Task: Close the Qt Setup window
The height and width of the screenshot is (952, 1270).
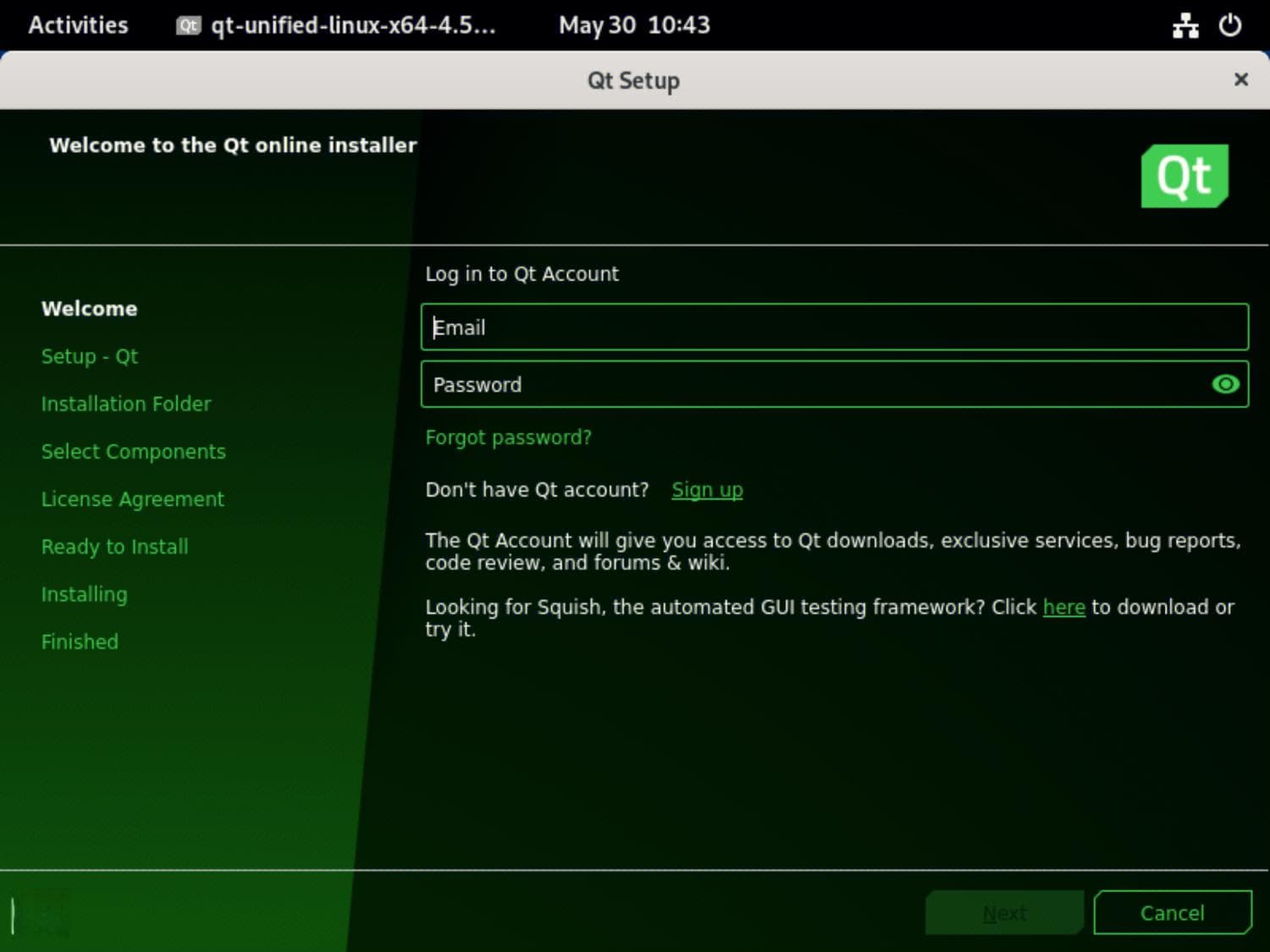Action: point(1241,80)
